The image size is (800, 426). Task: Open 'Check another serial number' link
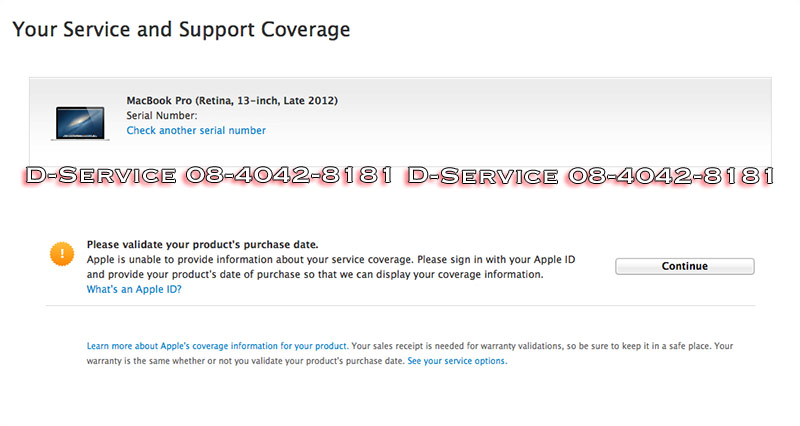point(196,131)
